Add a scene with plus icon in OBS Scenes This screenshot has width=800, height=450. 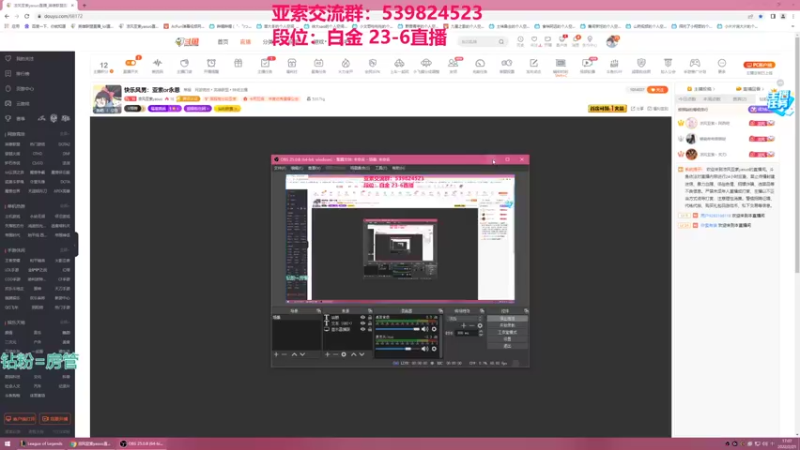[x=276, y=354]
